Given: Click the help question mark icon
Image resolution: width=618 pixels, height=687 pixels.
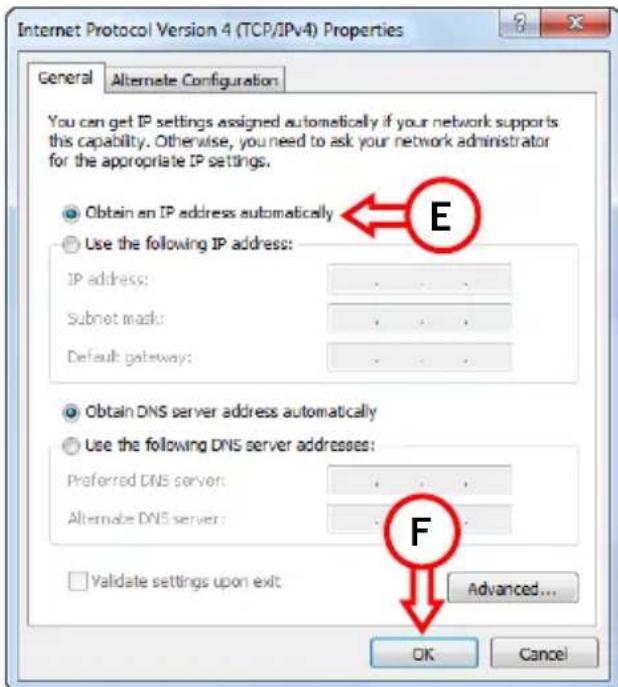Looking at the screenshot, I should [x=520, y=23].
